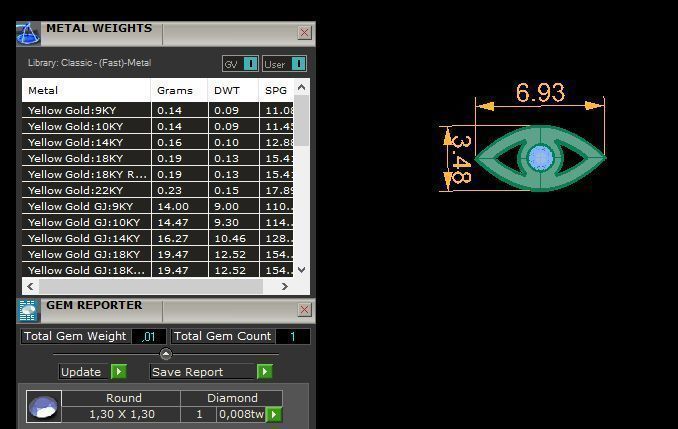Sort by the Metal column header

[86, 90]
